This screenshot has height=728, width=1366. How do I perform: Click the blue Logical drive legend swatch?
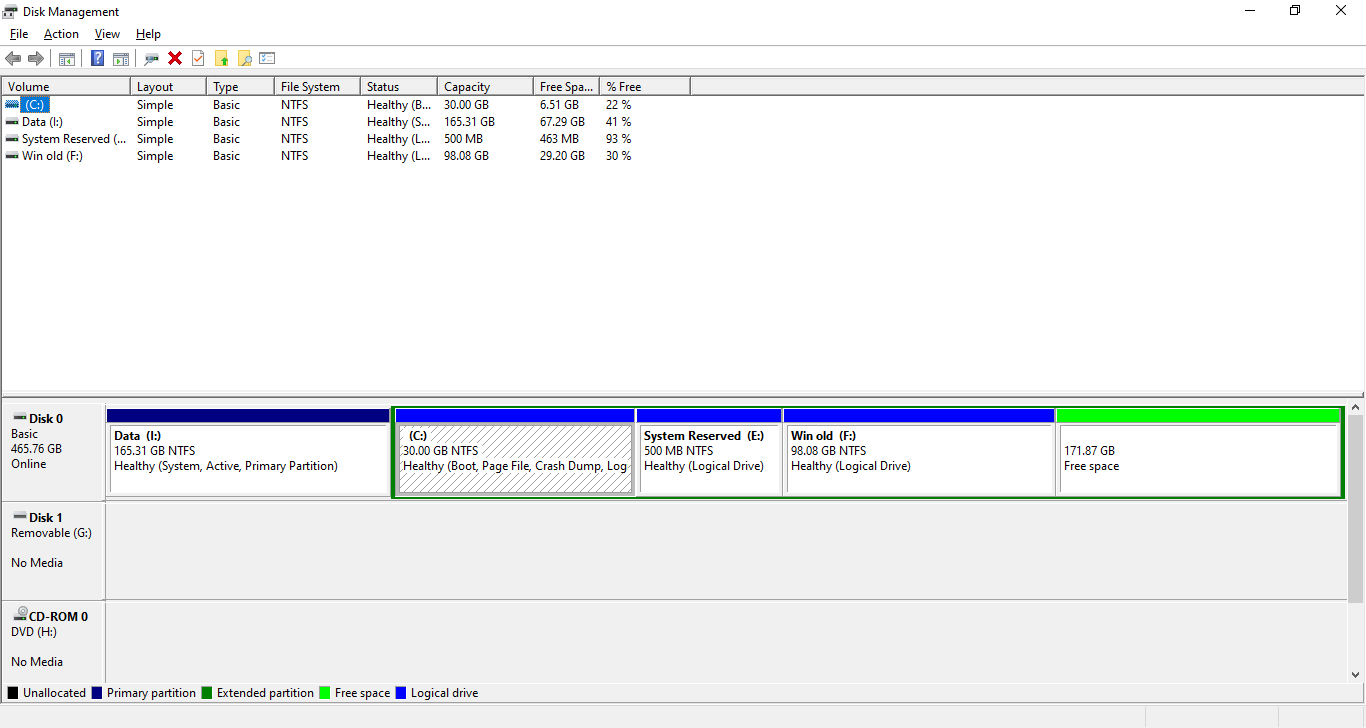(x=401, y=692)
